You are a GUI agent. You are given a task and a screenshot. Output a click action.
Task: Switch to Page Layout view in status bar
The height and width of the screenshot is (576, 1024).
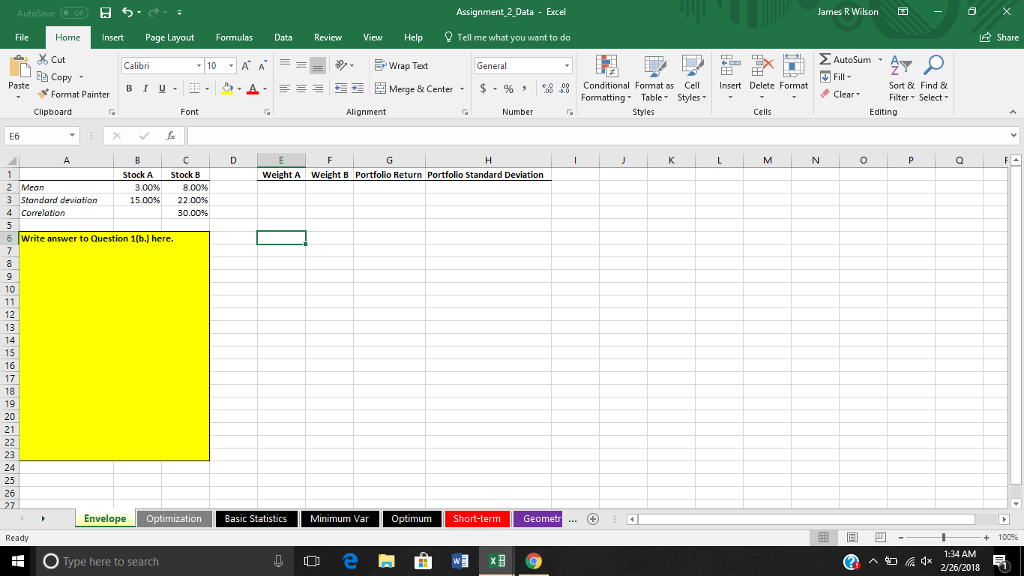(852, 537)
